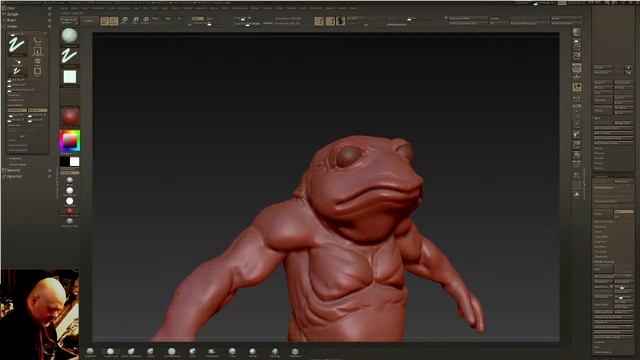Open the LightBox button on top shelf
The image size is (640, 360).
pos(89,20)
